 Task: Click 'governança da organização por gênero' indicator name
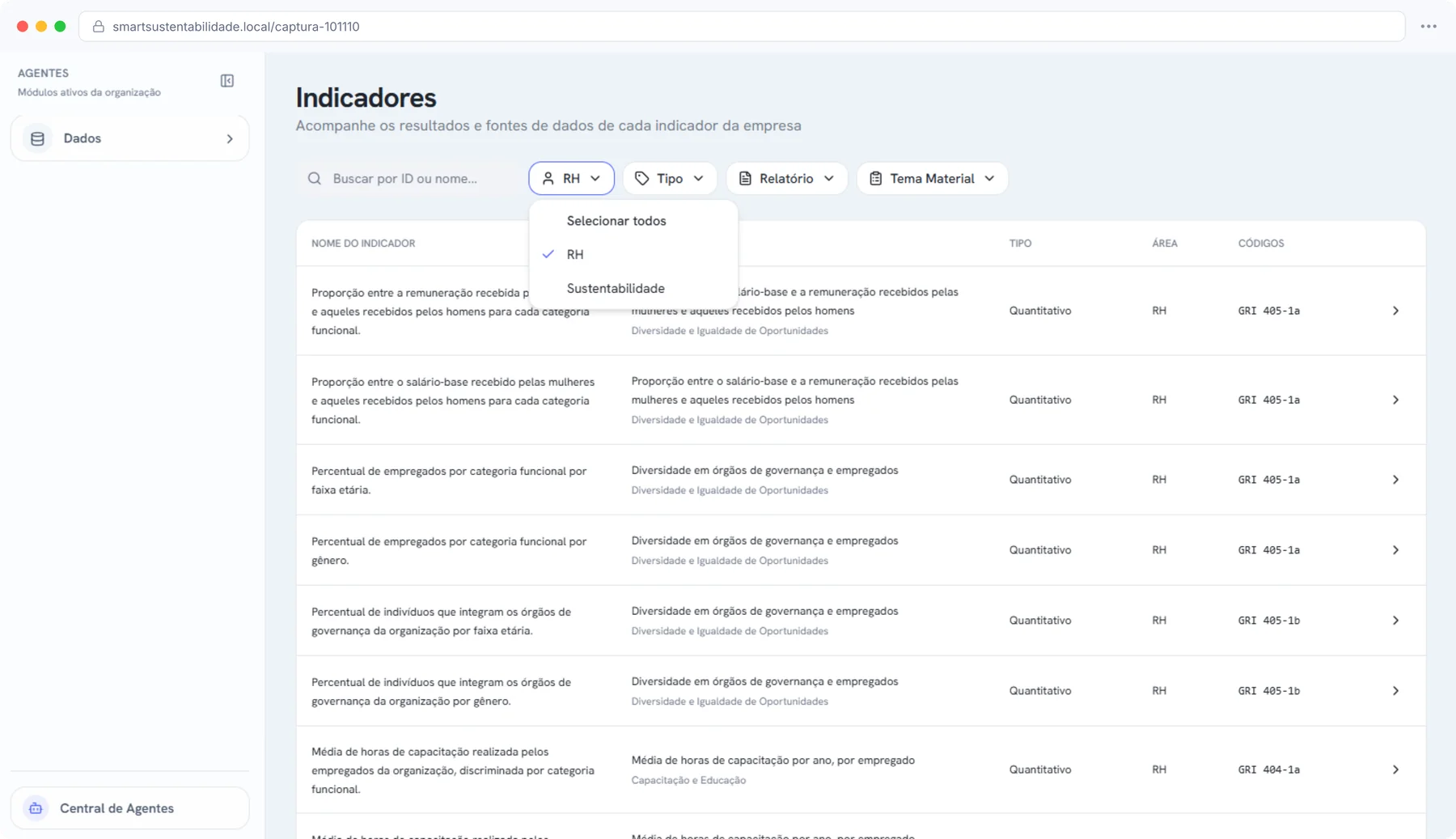tap(441, 692)
